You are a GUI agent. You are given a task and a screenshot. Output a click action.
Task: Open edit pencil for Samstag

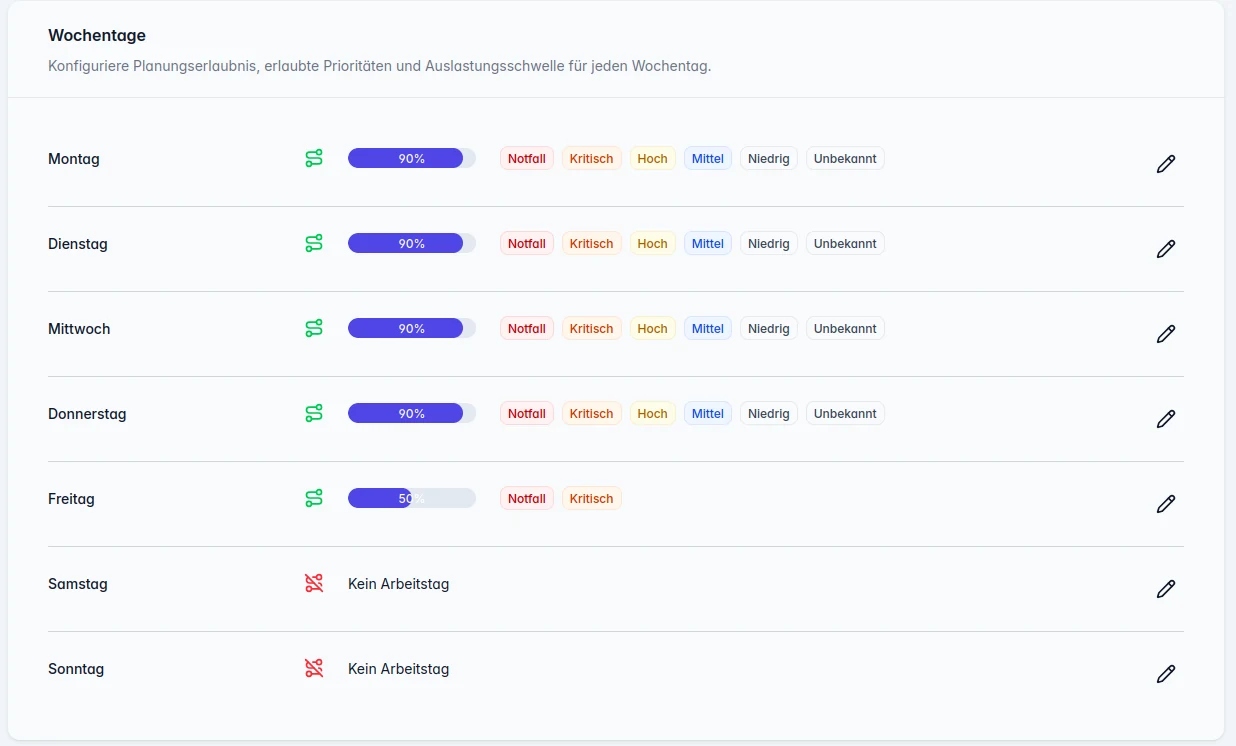1165,589
